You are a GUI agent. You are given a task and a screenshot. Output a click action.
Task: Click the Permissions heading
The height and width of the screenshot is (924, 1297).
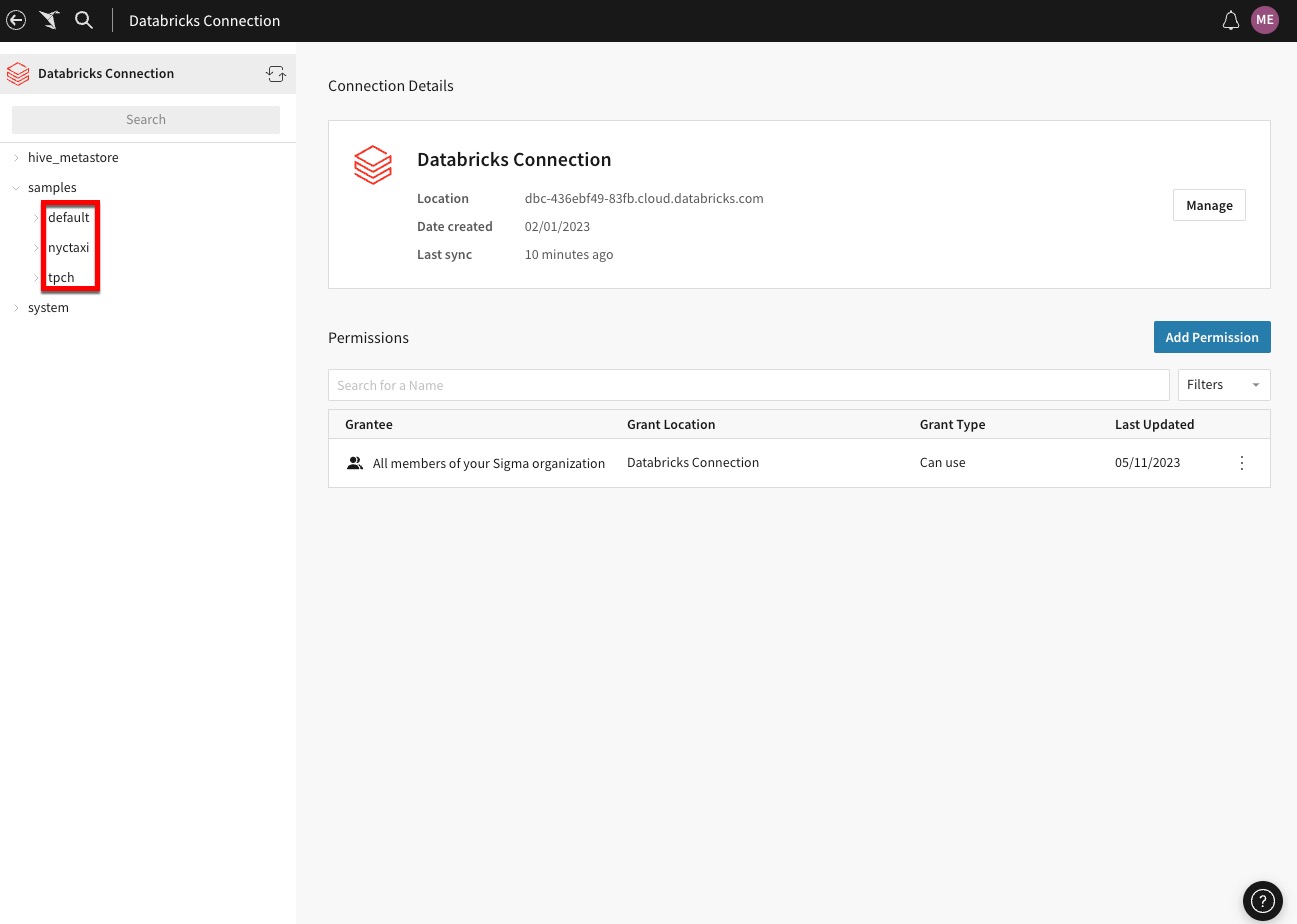pos(368,338)
